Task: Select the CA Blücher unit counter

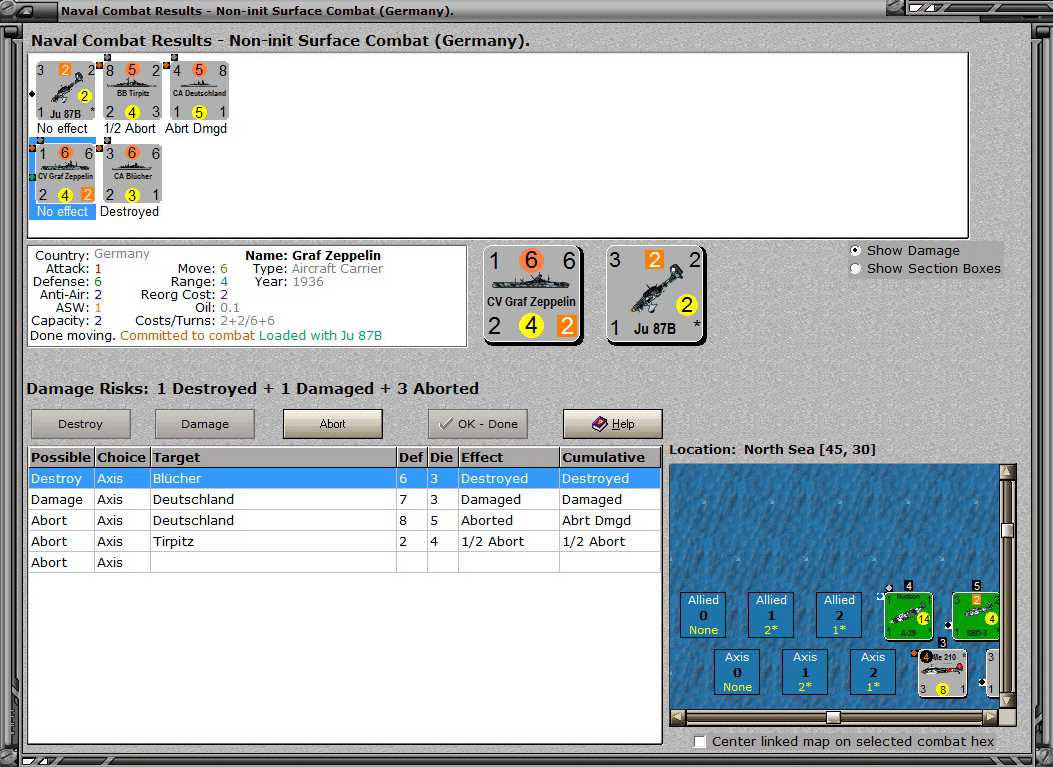Action: click(x=132, y=174)
